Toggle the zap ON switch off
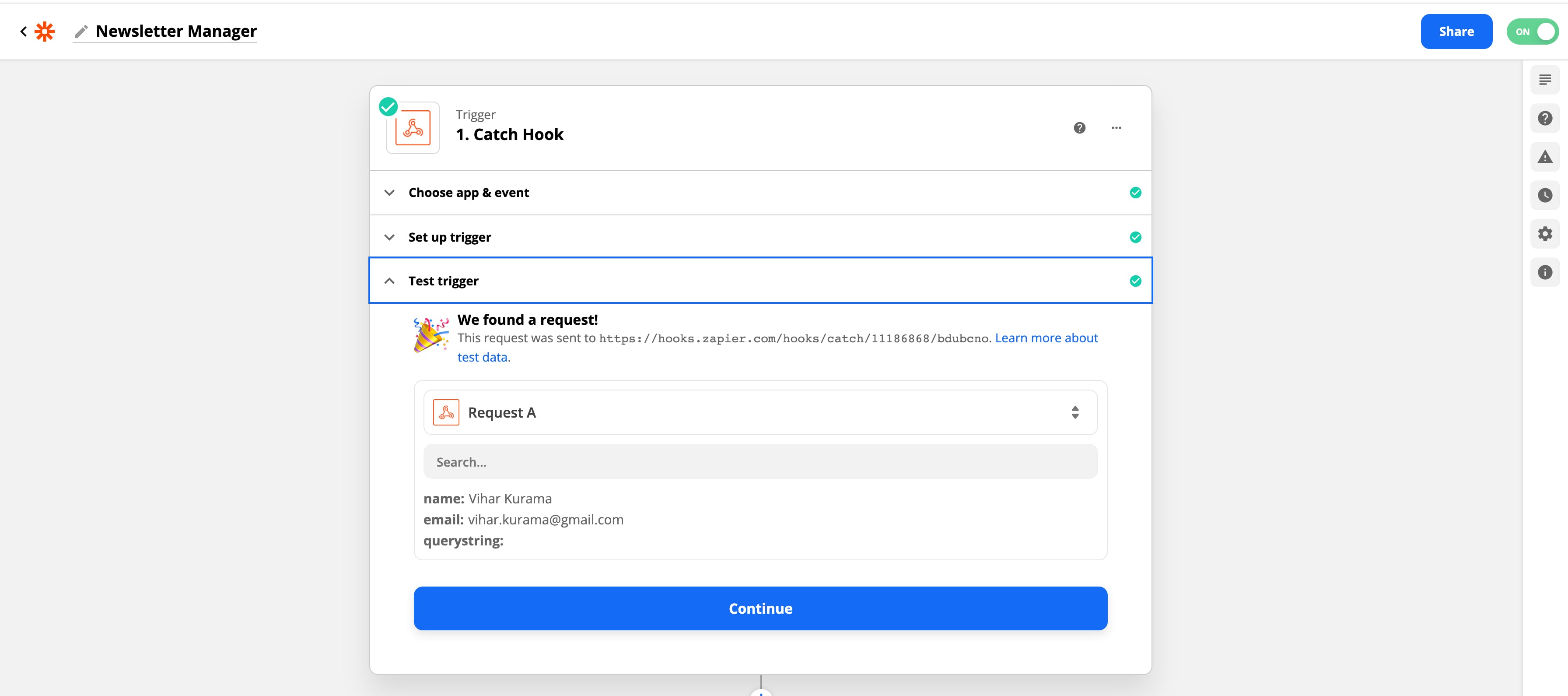 (x=1532, y=32)
